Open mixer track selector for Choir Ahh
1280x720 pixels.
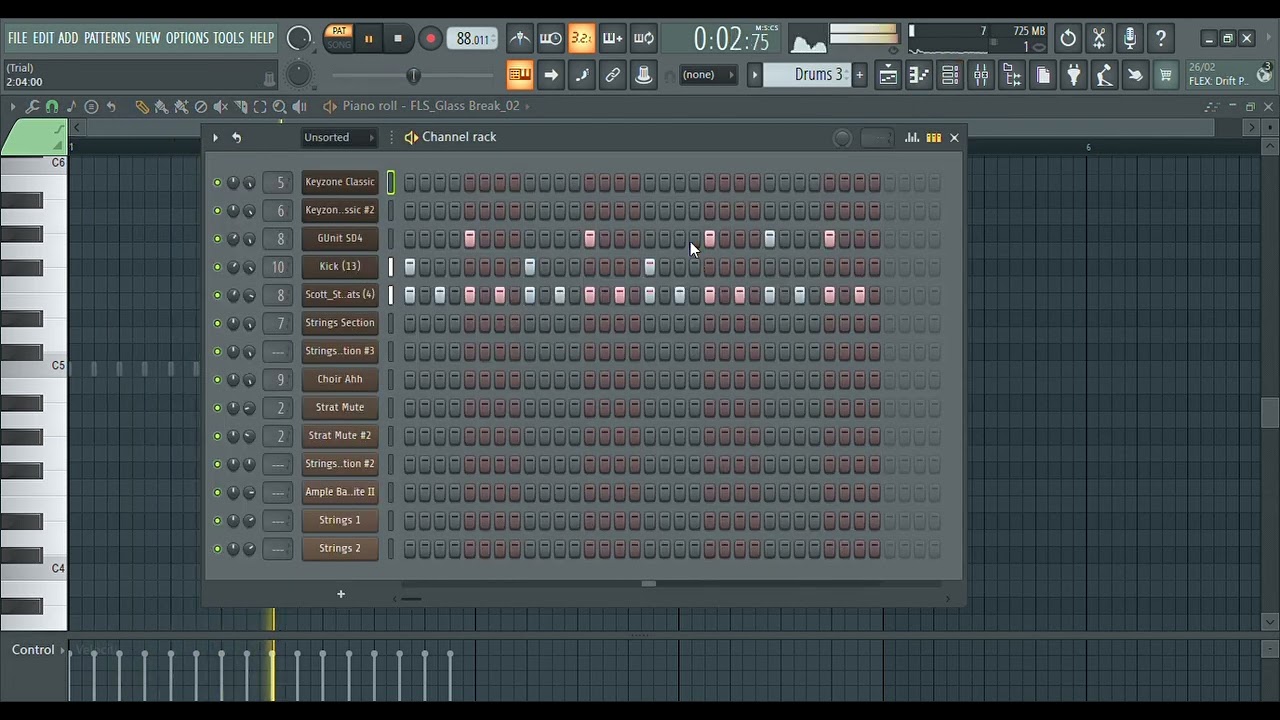click(x=280, y=380)
